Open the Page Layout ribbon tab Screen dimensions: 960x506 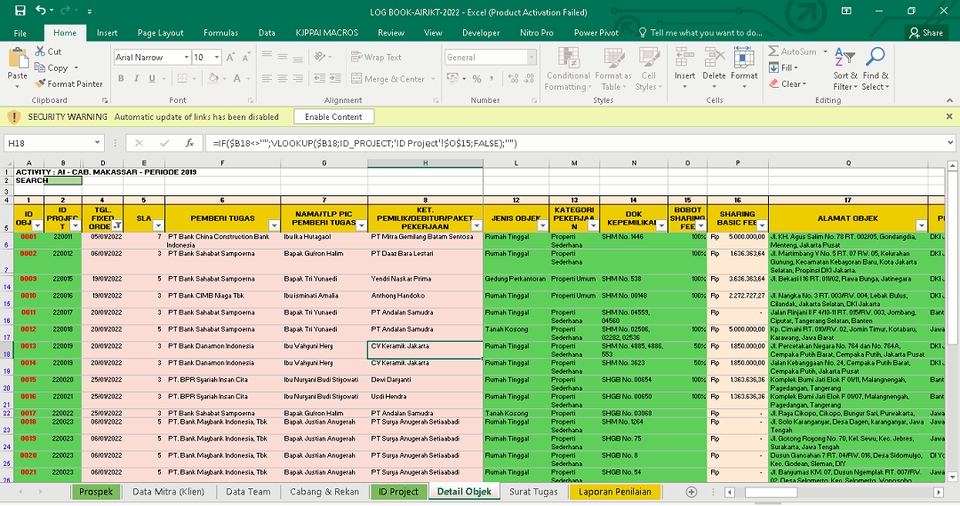click(160, 32)
